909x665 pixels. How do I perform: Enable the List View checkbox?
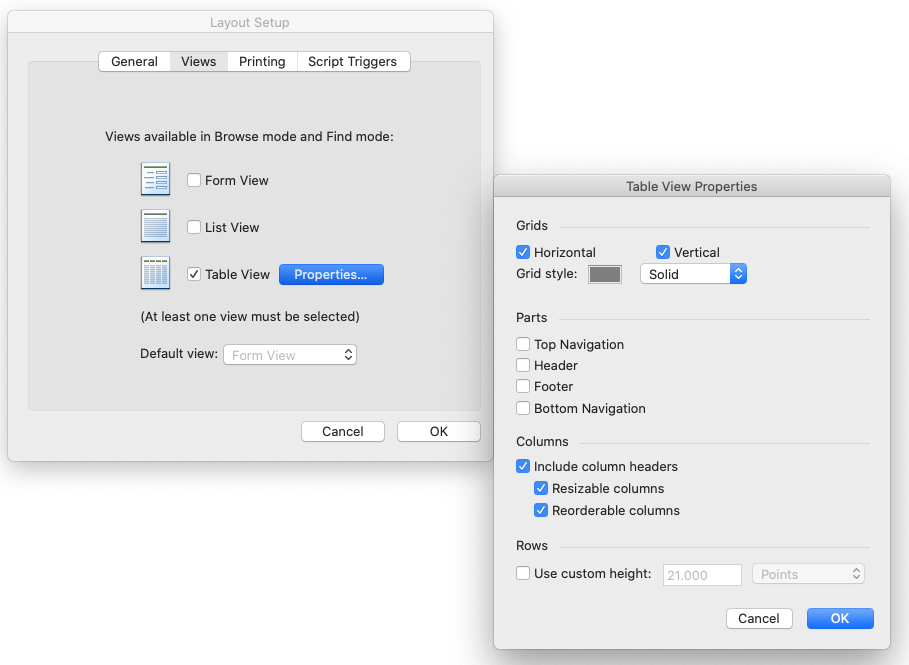(194, 227)
